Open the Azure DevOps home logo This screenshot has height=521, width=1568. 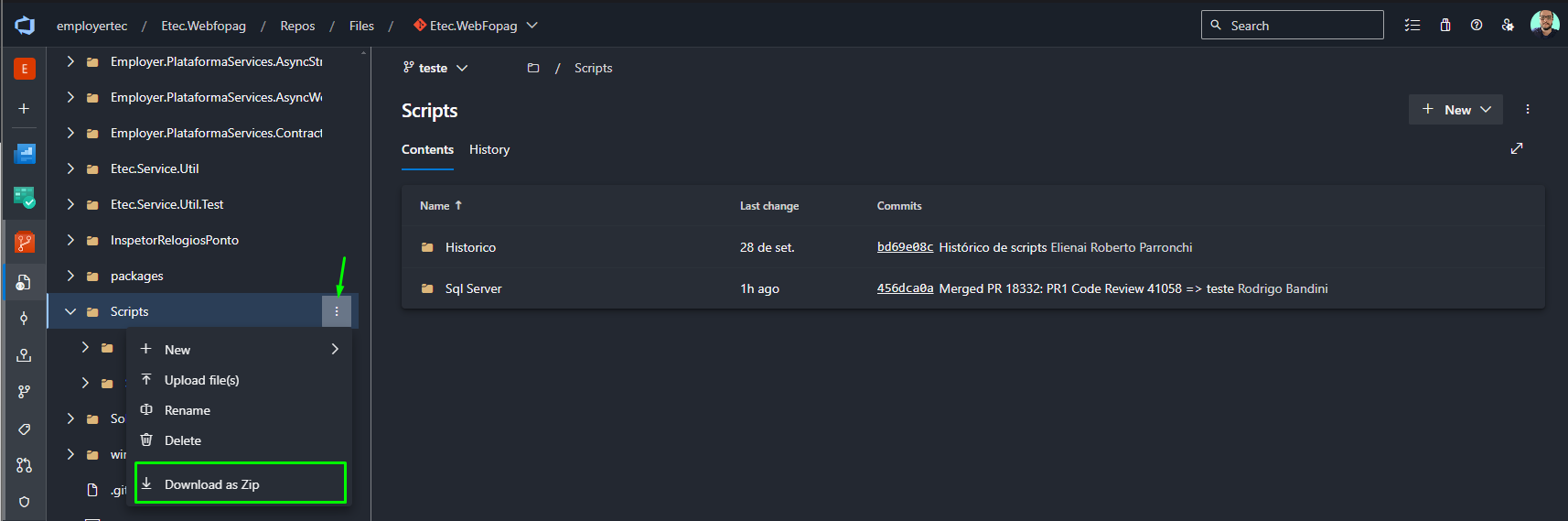click(x=25, y=26)
